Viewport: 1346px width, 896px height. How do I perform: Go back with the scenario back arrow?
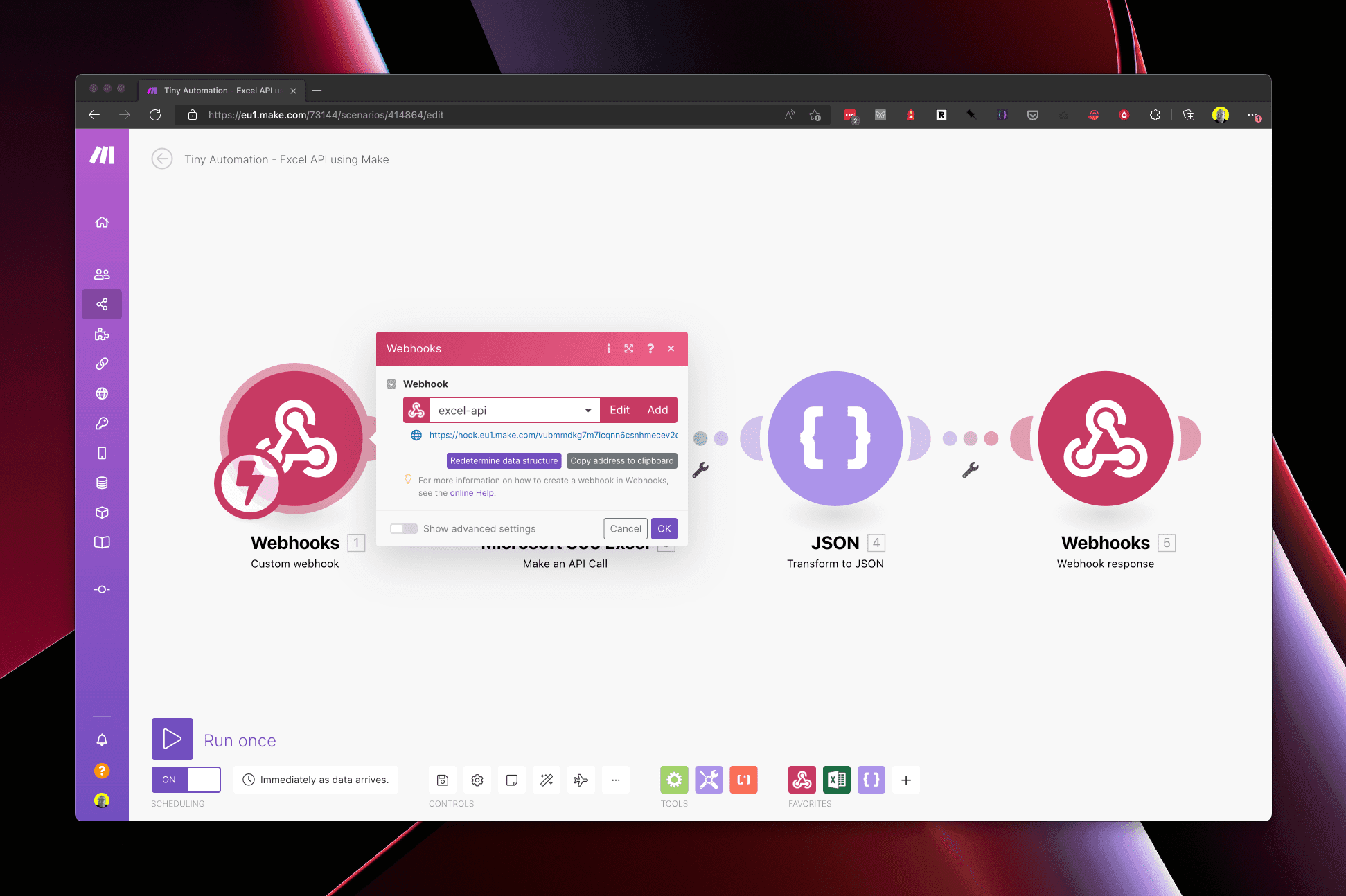[162, 159]
